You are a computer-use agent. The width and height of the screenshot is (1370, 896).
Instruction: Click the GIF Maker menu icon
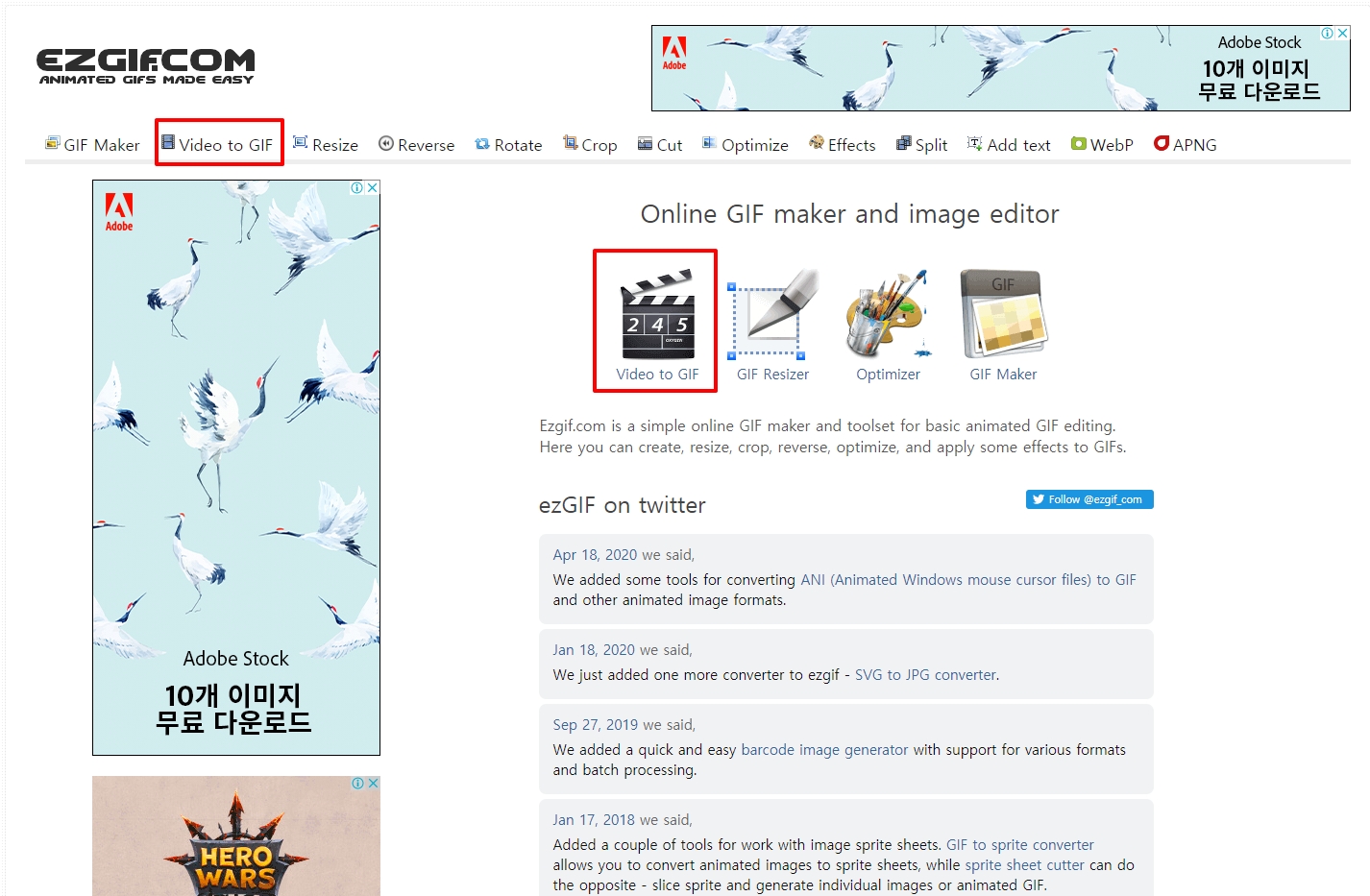pos(52,143)
